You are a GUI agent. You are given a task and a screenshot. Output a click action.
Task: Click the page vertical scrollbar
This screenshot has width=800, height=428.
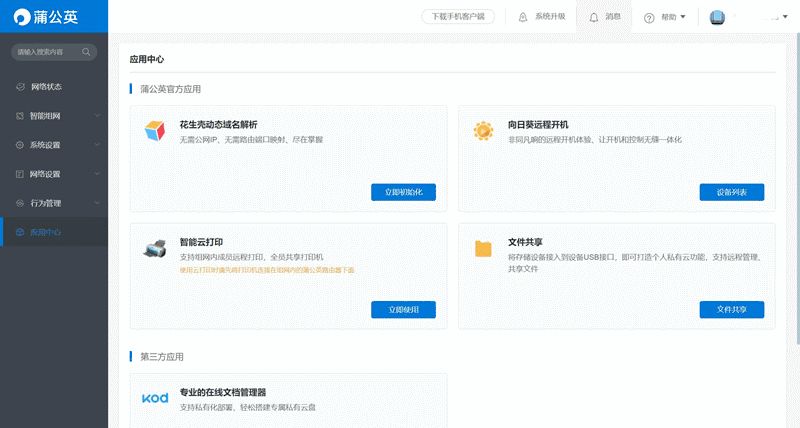[797, 189]
